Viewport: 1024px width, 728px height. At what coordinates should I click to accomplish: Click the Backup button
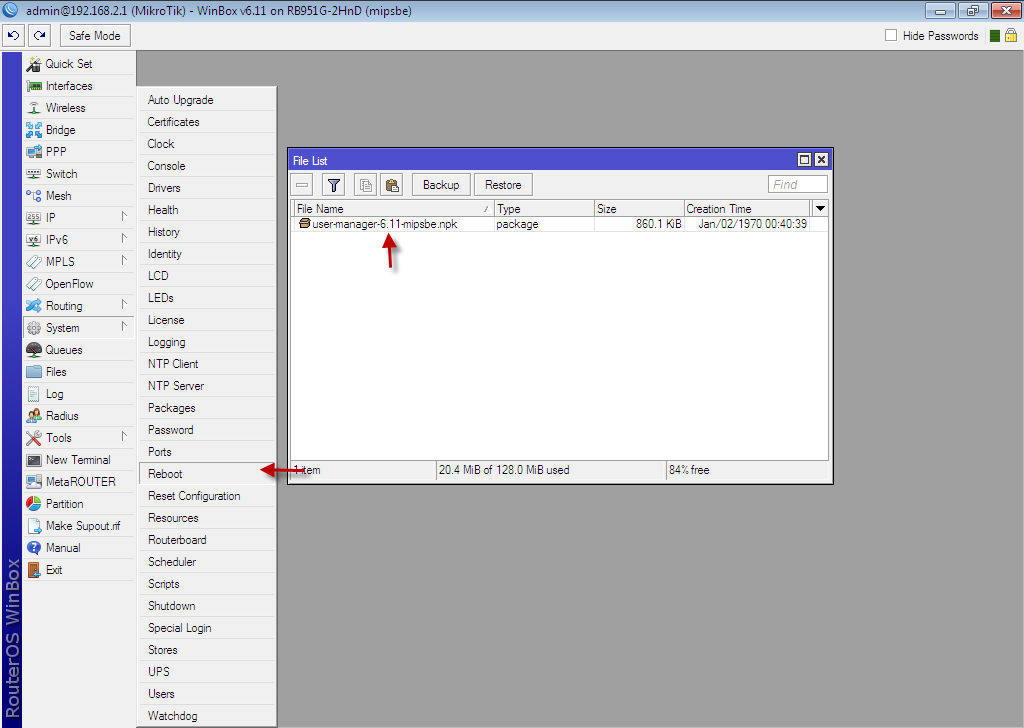tap(441, 185)
